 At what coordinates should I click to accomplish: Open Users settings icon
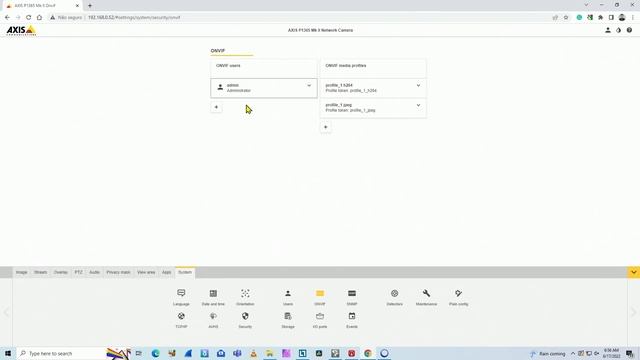tap(288, 297)
